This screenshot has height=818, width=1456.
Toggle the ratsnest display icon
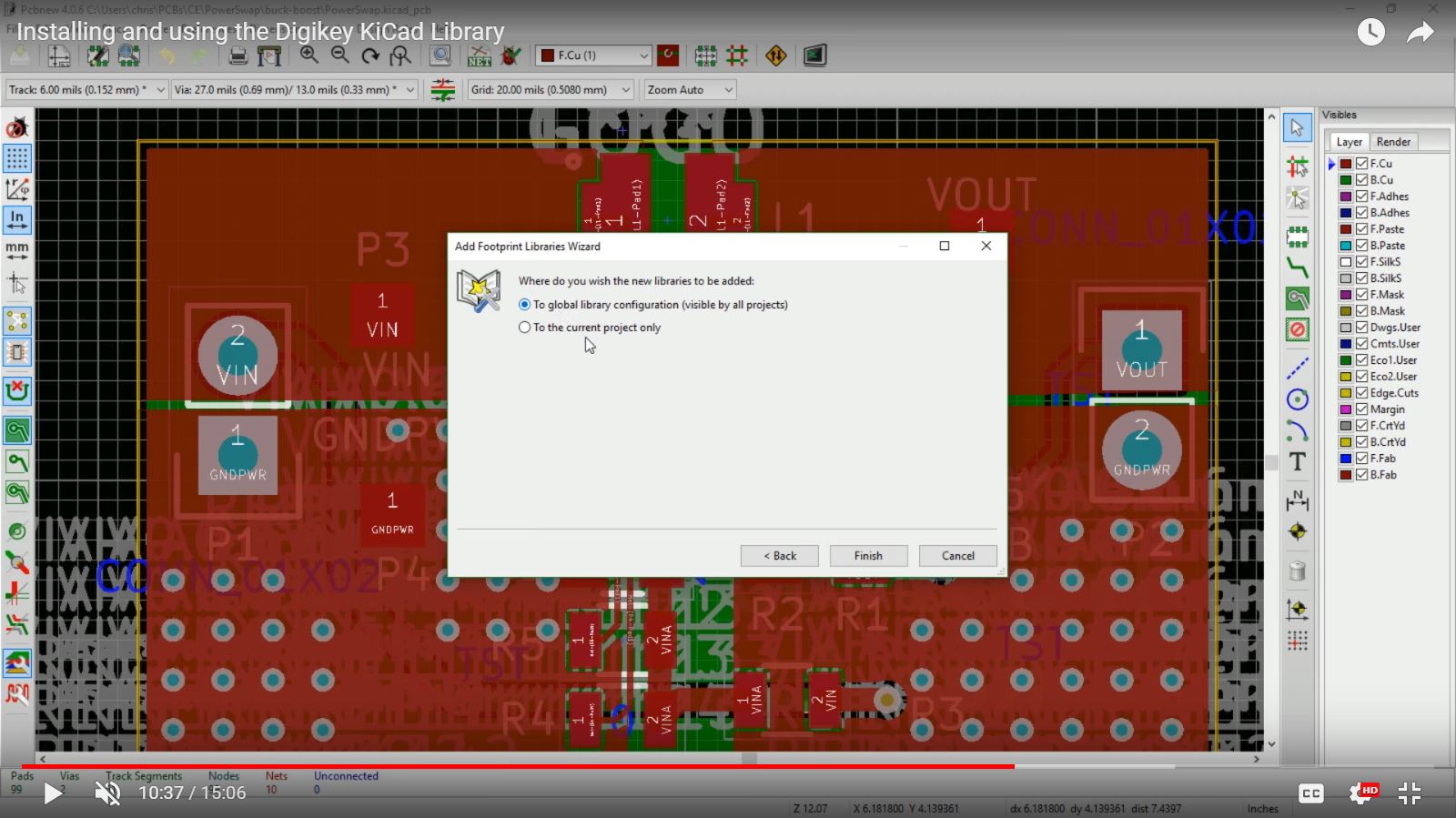[x=17, y=321]
